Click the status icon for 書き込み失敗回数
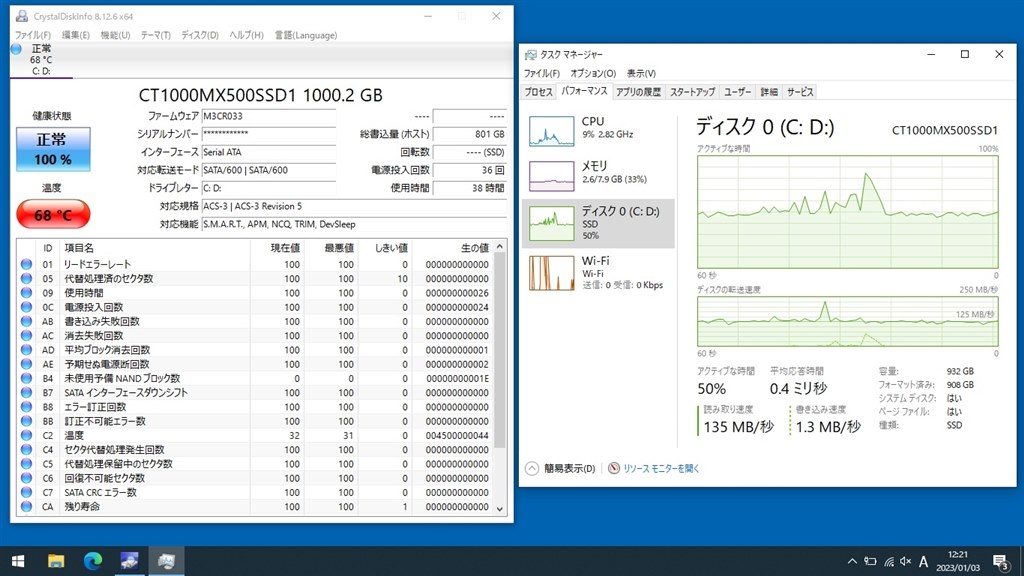1024x576 pixels. pyautogui.click(x=26, y=321)
